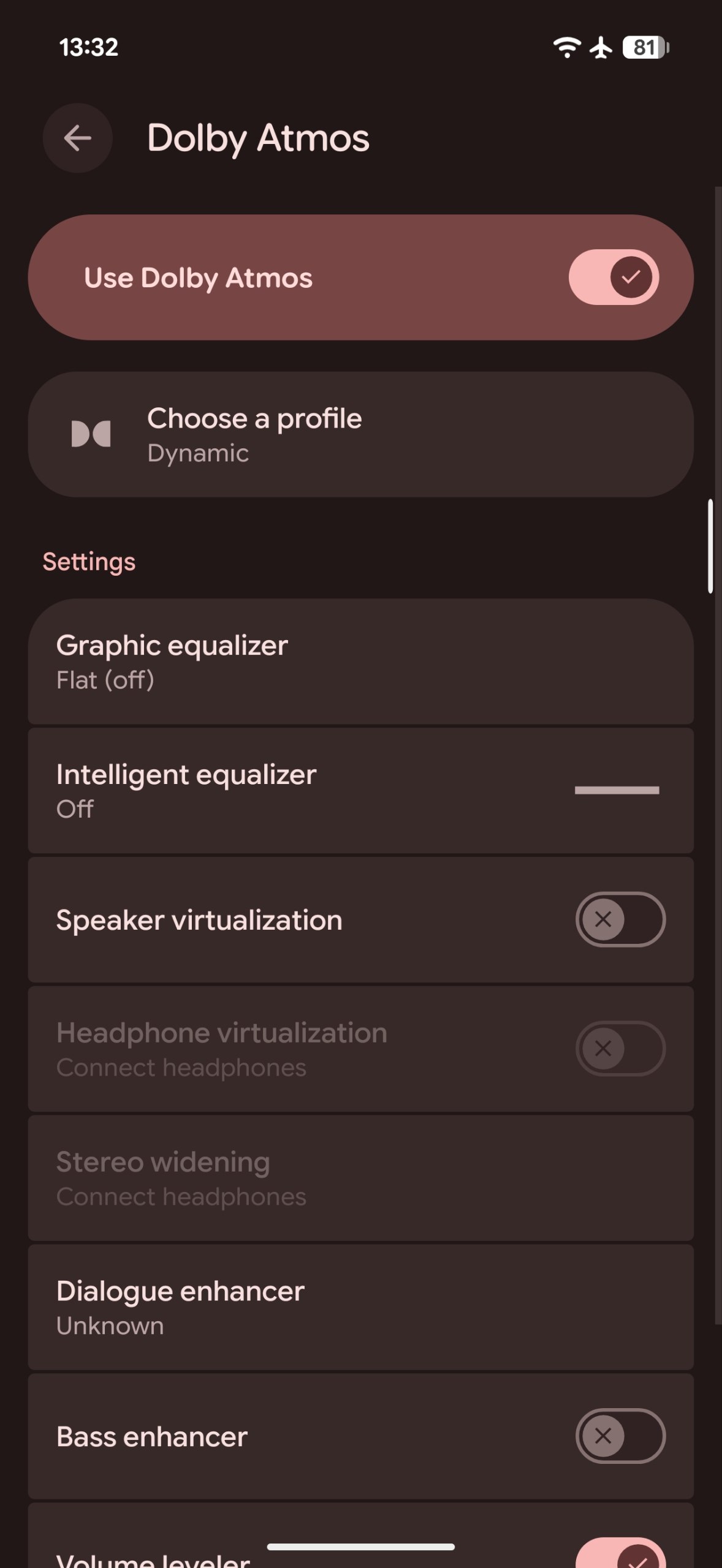Image resolution: width=722 pixels, height=1568 pixels.
Task: Select the Stereo widening entry
Action: [361, 1178]
